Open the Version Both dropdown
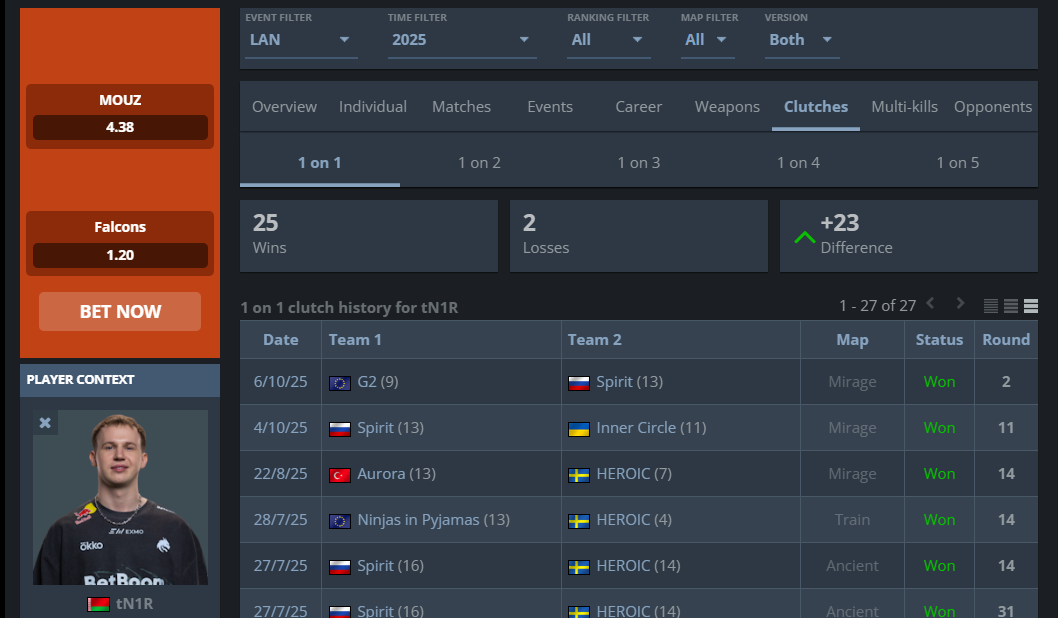The image size is (1058, 618). click(802, 40)
